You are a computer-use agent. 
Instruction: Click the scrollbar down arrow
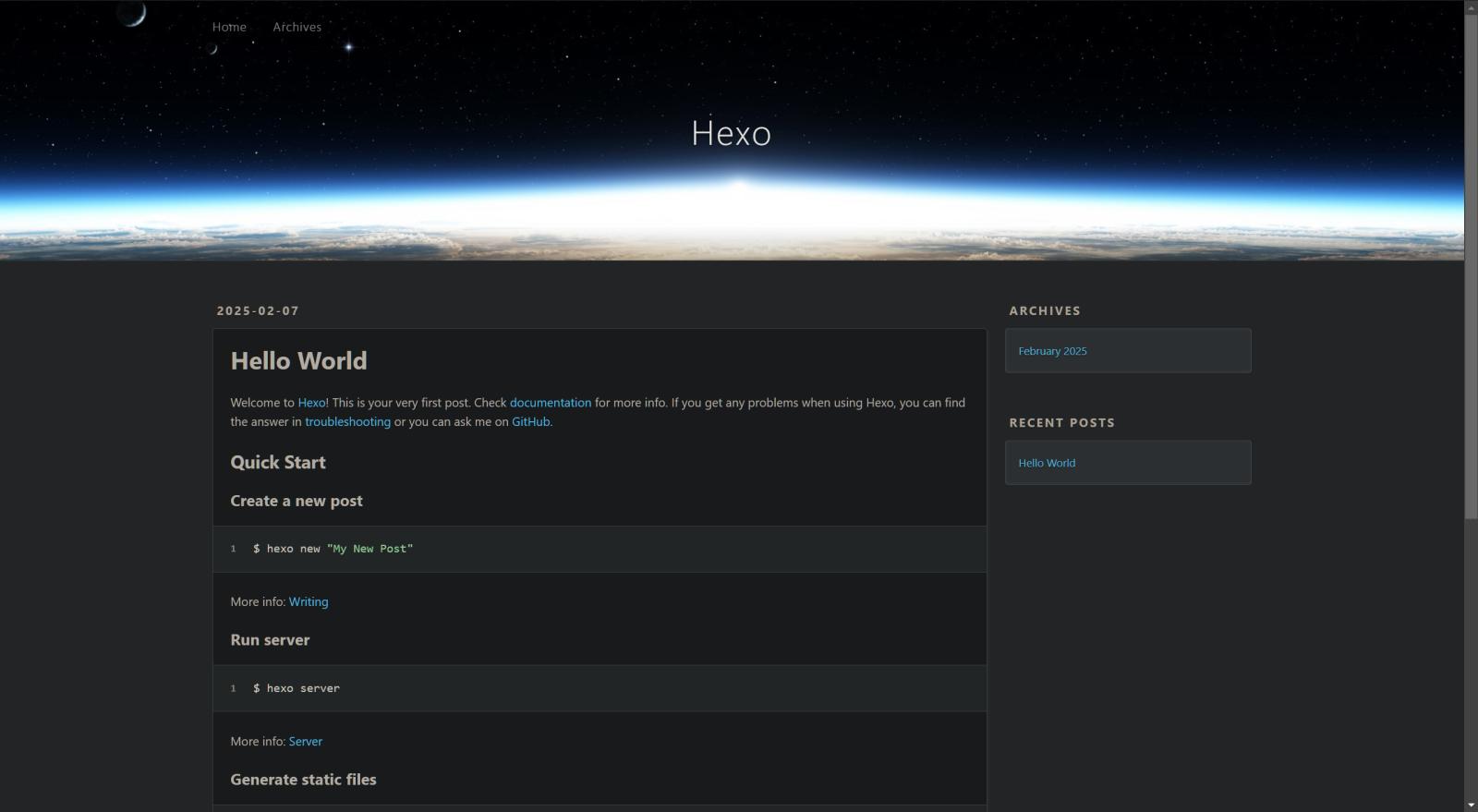click(x=1471, y=805)
